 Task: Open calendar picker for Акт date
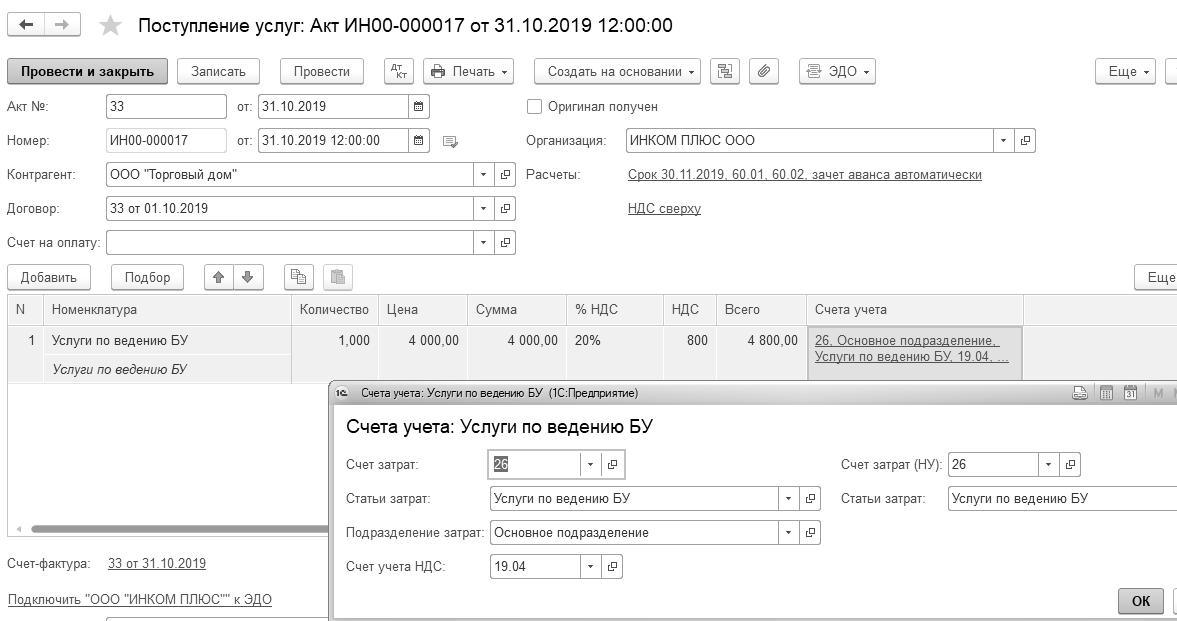pyautogui.click(x=419, y=107)
